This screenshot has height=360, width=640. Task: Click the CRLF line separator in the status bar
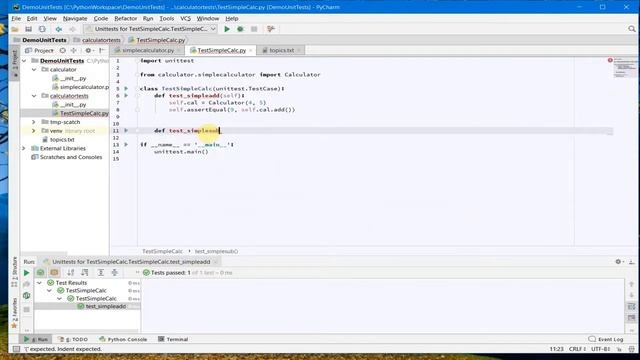(x=578, y=349)
